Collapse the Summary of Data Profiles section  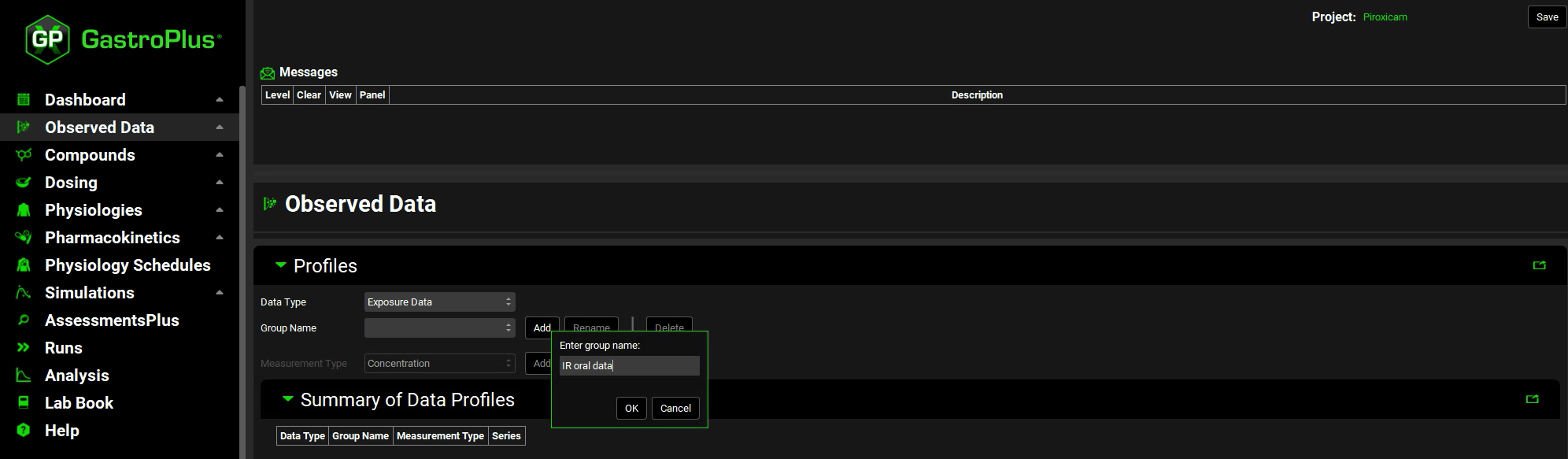pos(287,399)
